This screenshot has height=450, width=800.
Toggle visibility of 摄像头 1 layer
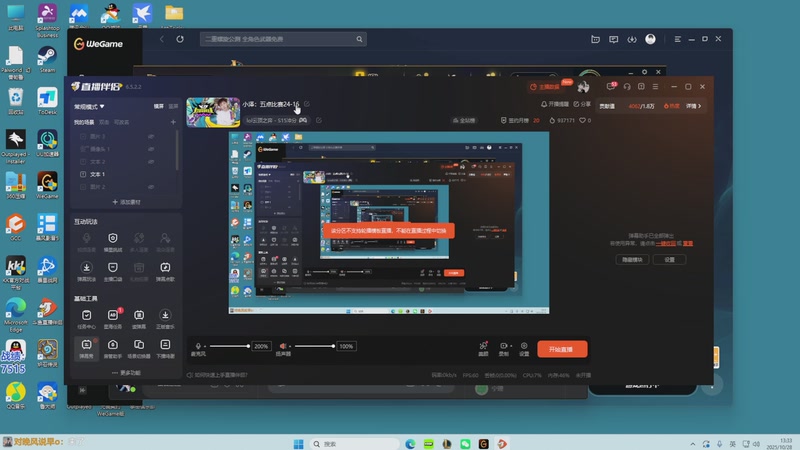tap(151, 149)
